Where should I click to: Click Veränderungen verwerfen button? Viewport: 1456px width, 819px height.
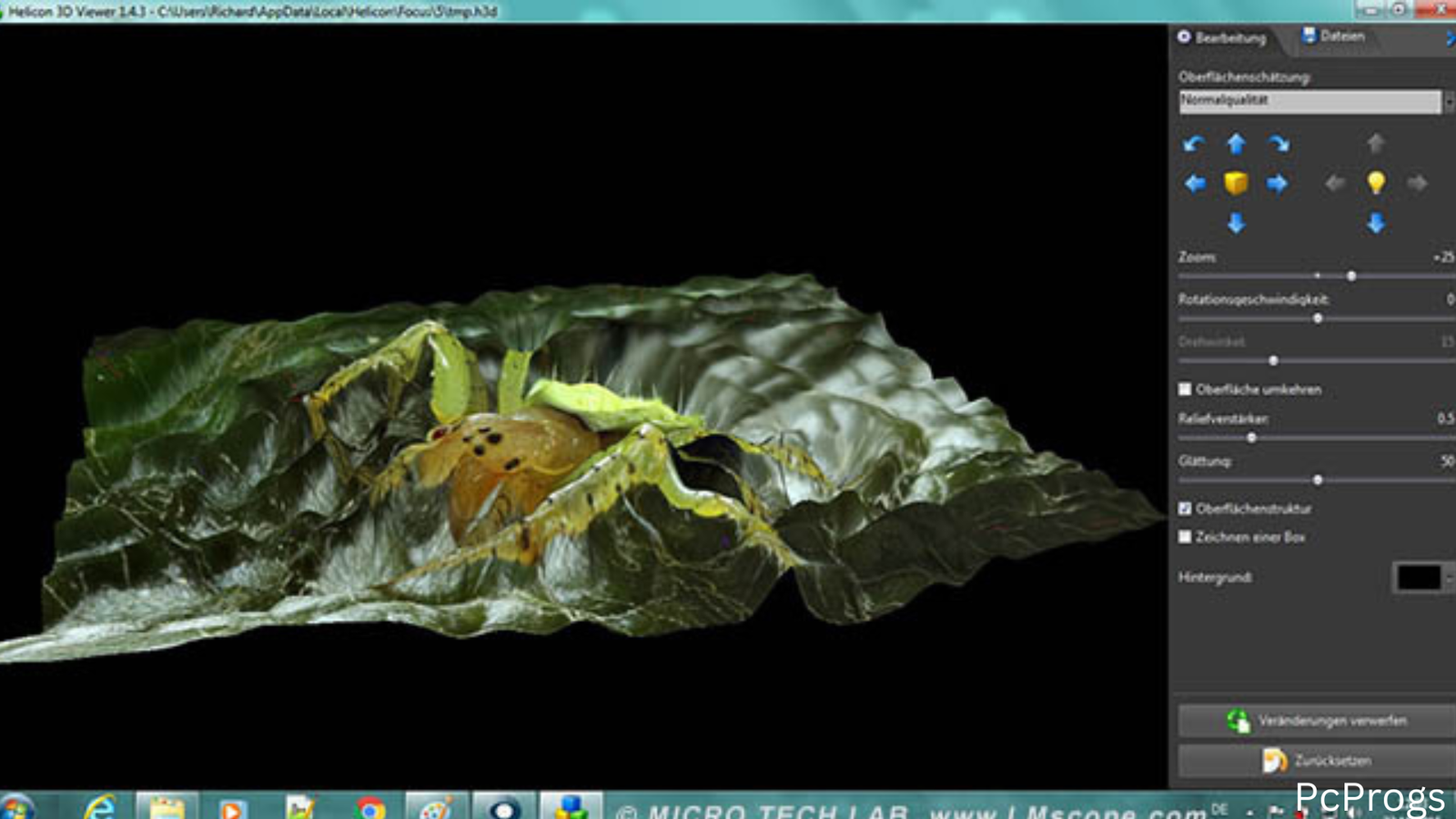tap(1317, 721)
